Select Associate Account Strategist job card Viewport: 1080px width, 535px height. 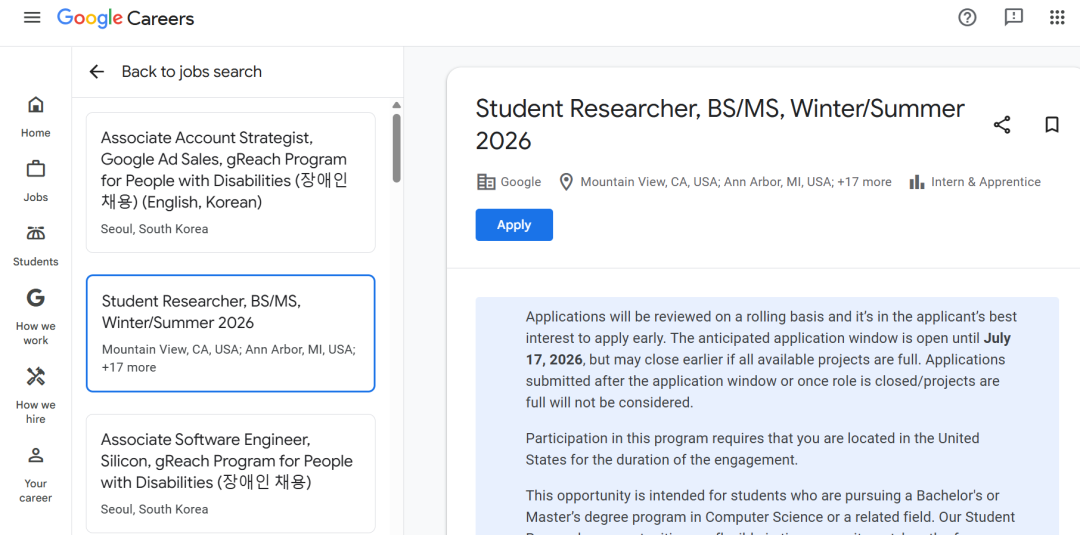230,182
